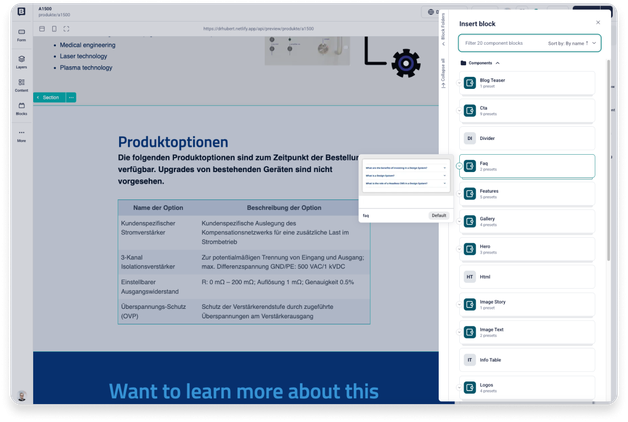This screenshot has height=422, width=628.
Task: Open the user avatar at bottom left
Action: click(22, 396)
